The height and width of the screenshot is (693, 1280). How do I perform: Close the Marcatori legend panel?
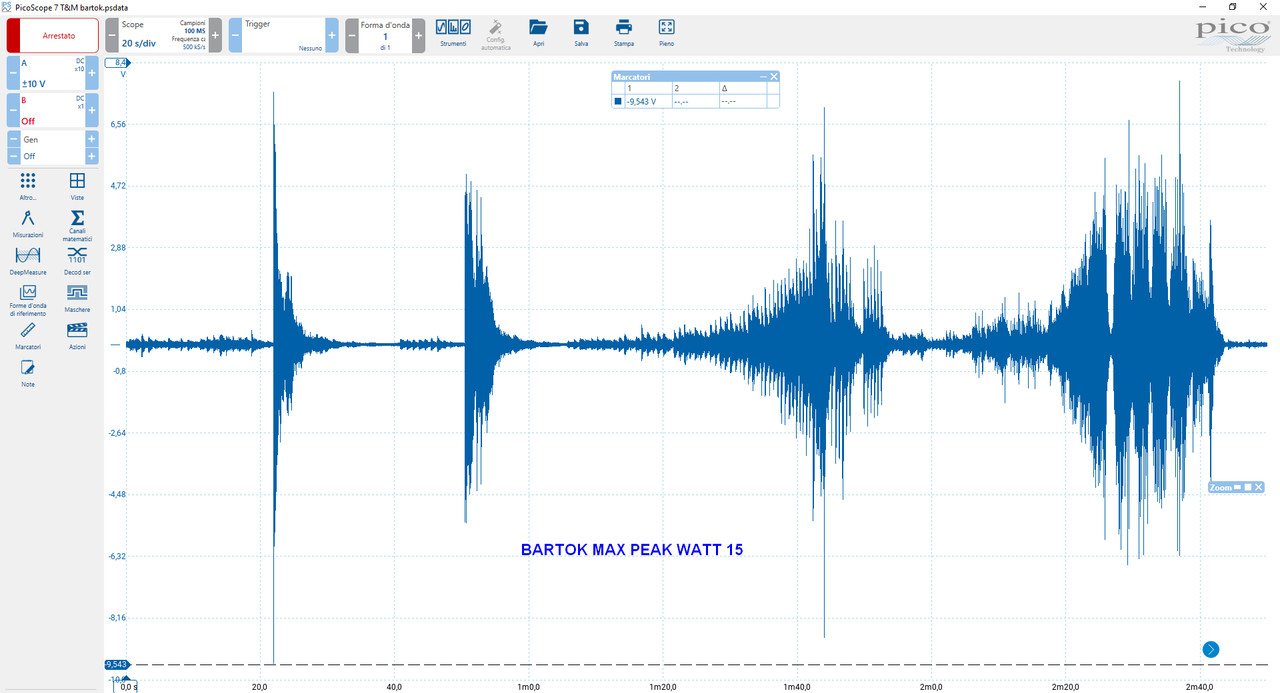point(773,77)
